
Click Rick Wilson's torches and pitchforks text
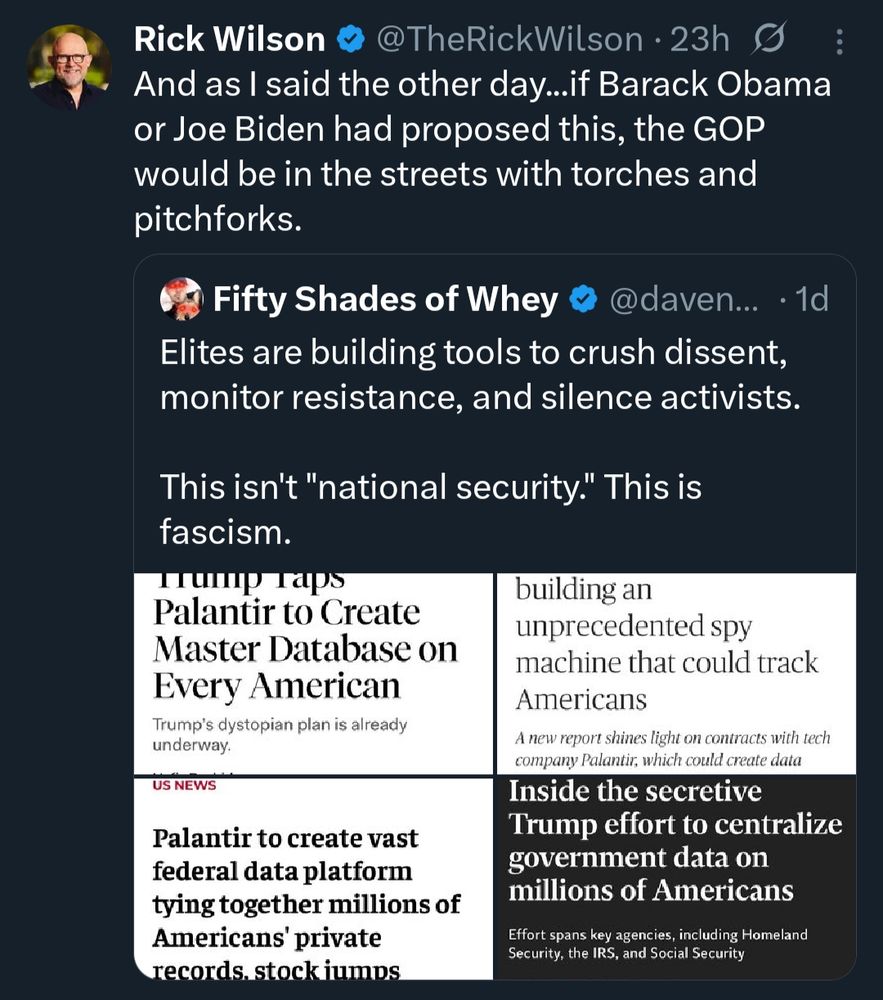point(482,151)
